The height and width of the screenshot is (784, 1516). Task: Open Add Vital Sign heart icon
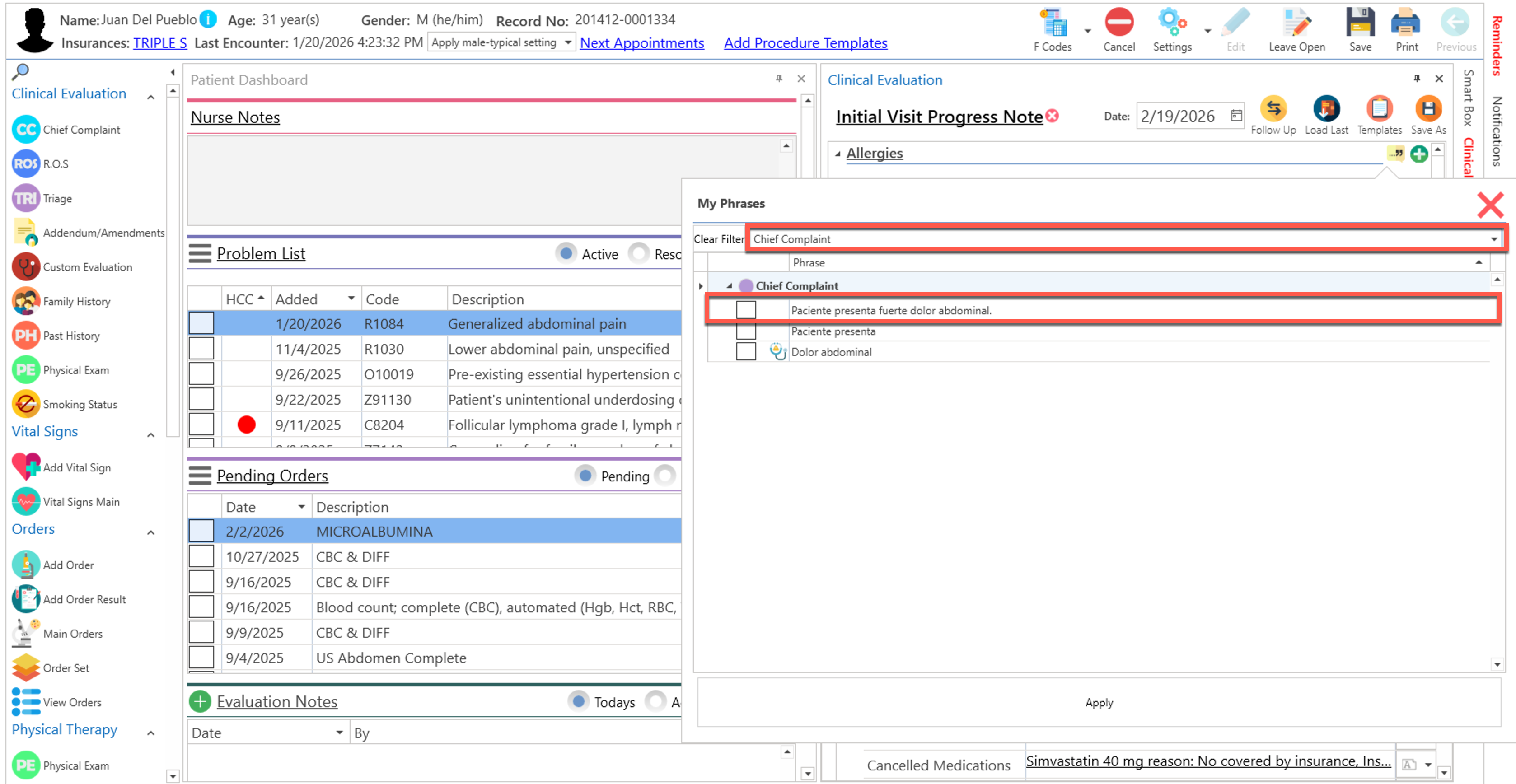(26, 467)
